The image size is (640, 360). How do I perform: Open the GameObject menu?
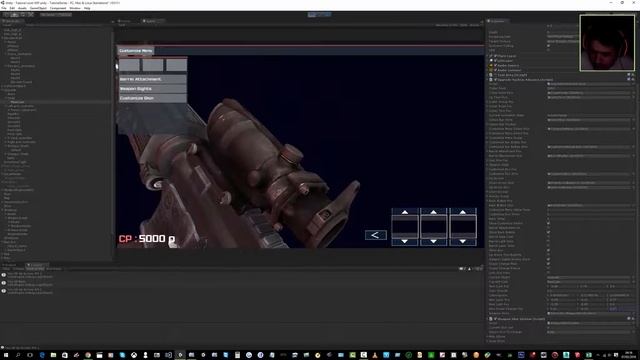pyautogui.click(x=38, y=8)
